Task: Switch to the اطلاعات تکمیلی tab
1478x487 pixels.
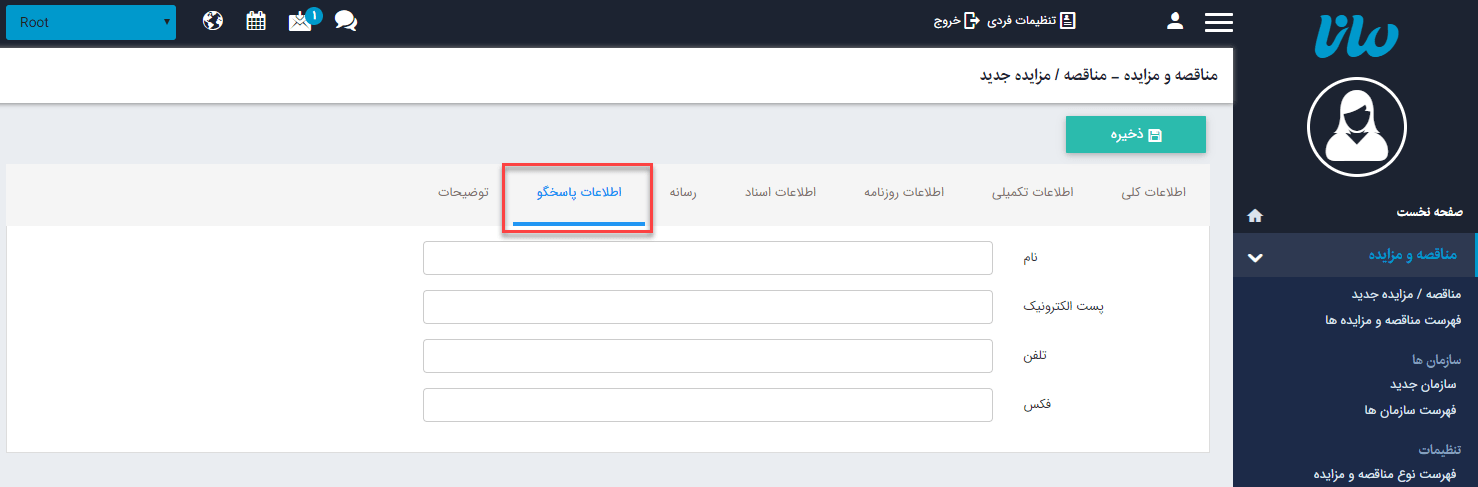Action: pyautogui.click(x=1033, y=193)
